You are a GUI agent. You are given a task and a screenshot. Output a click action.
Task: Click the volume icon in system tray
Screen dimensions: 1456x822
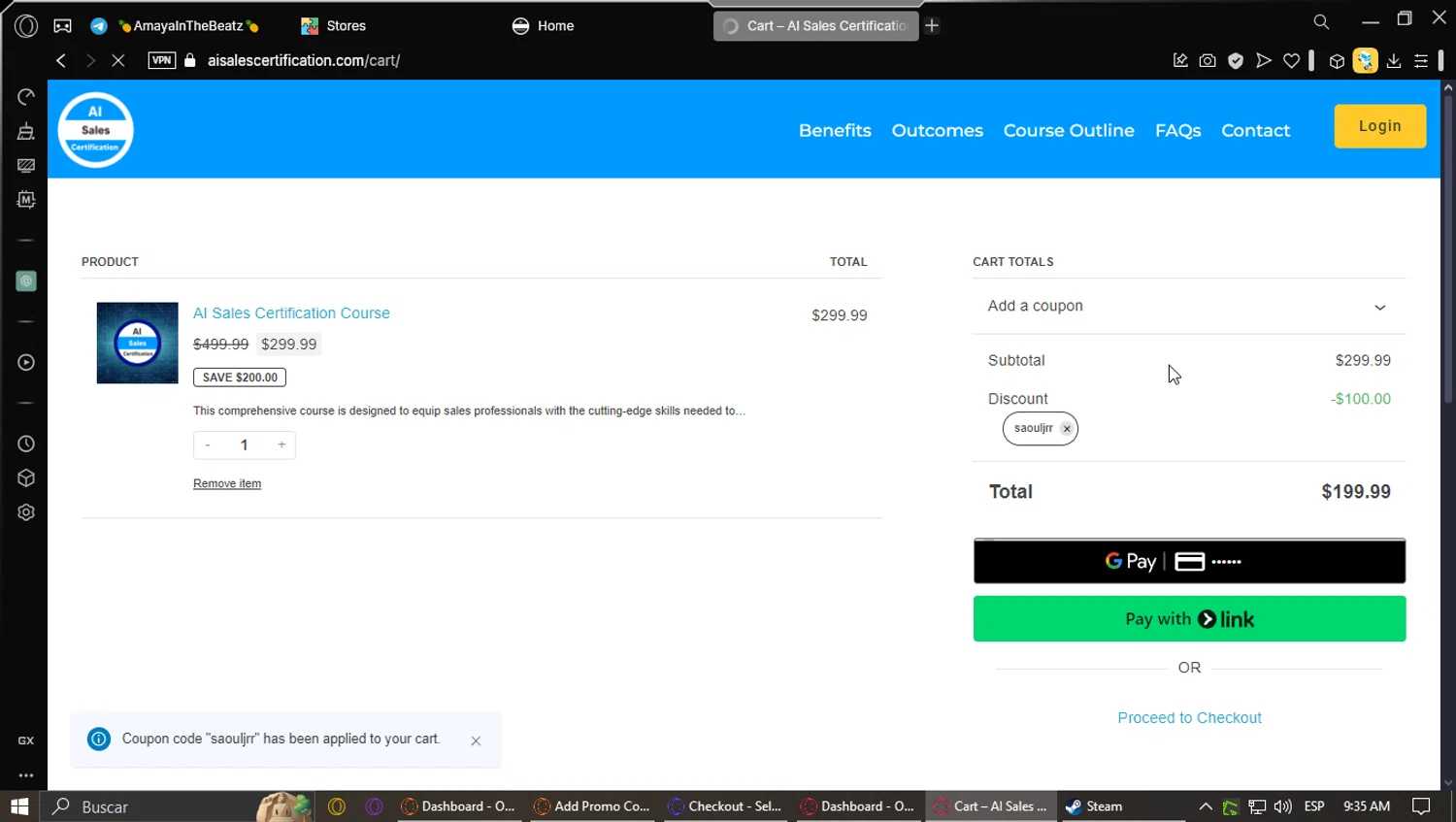[1282, 806]
